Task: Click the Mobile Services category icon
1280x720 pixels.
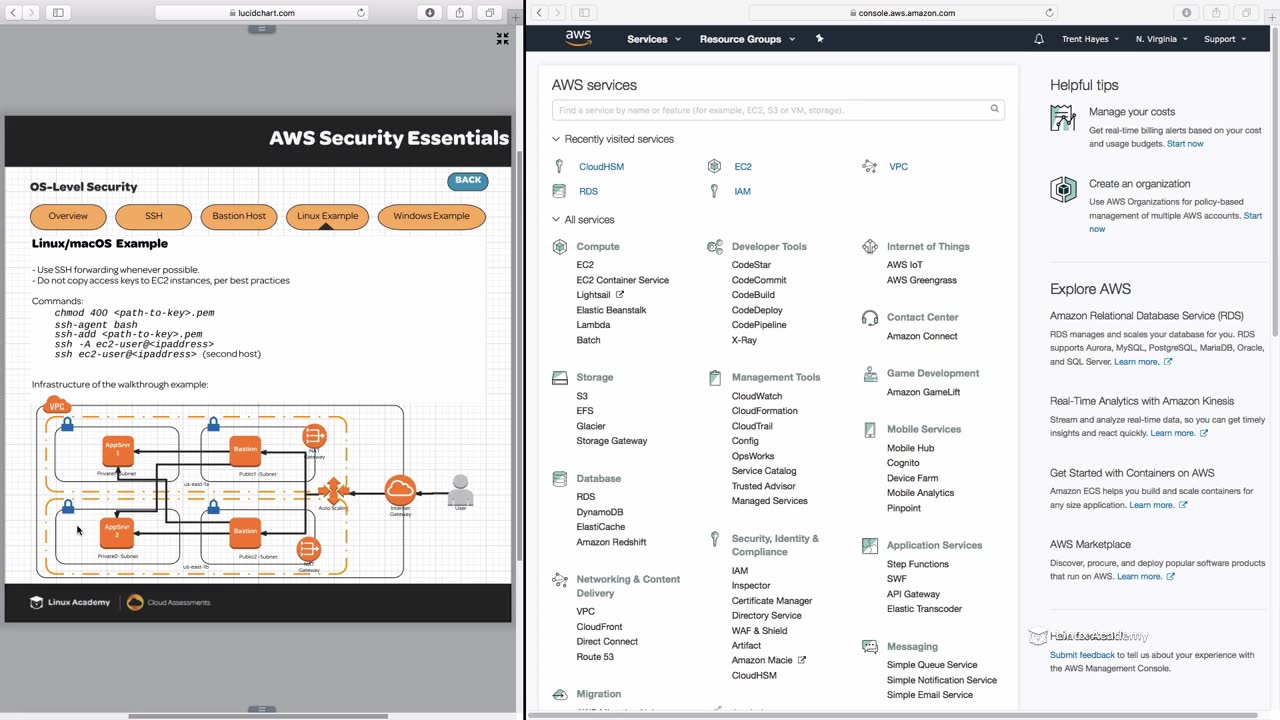Action: [x=869, y=429]
